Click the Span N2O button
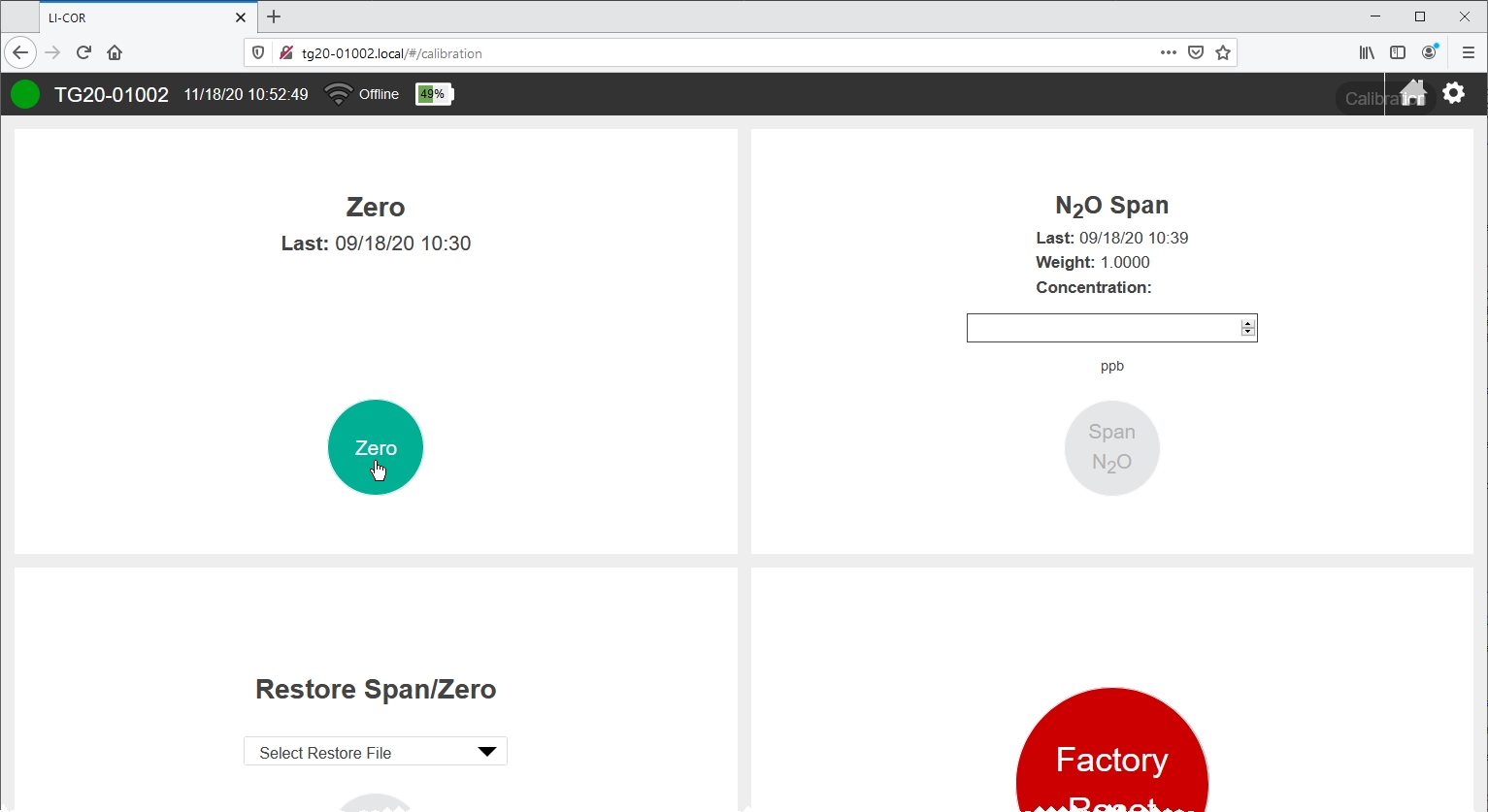The height and width of the screenshot is (812, 1488). click(x=1111, y=447)
